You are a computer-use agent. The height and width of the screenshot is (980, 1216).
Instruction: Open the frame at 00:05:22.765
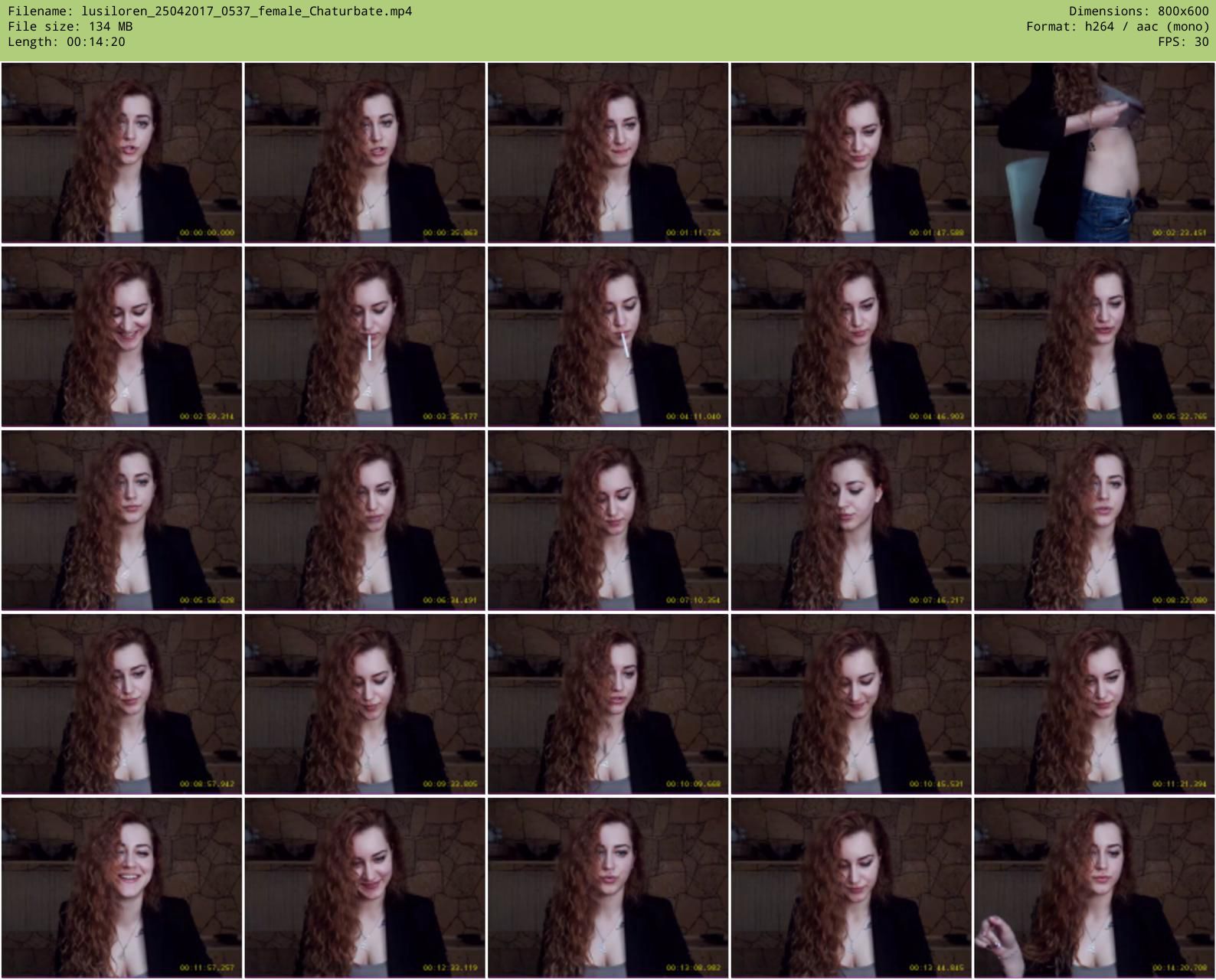[1094, 337]
